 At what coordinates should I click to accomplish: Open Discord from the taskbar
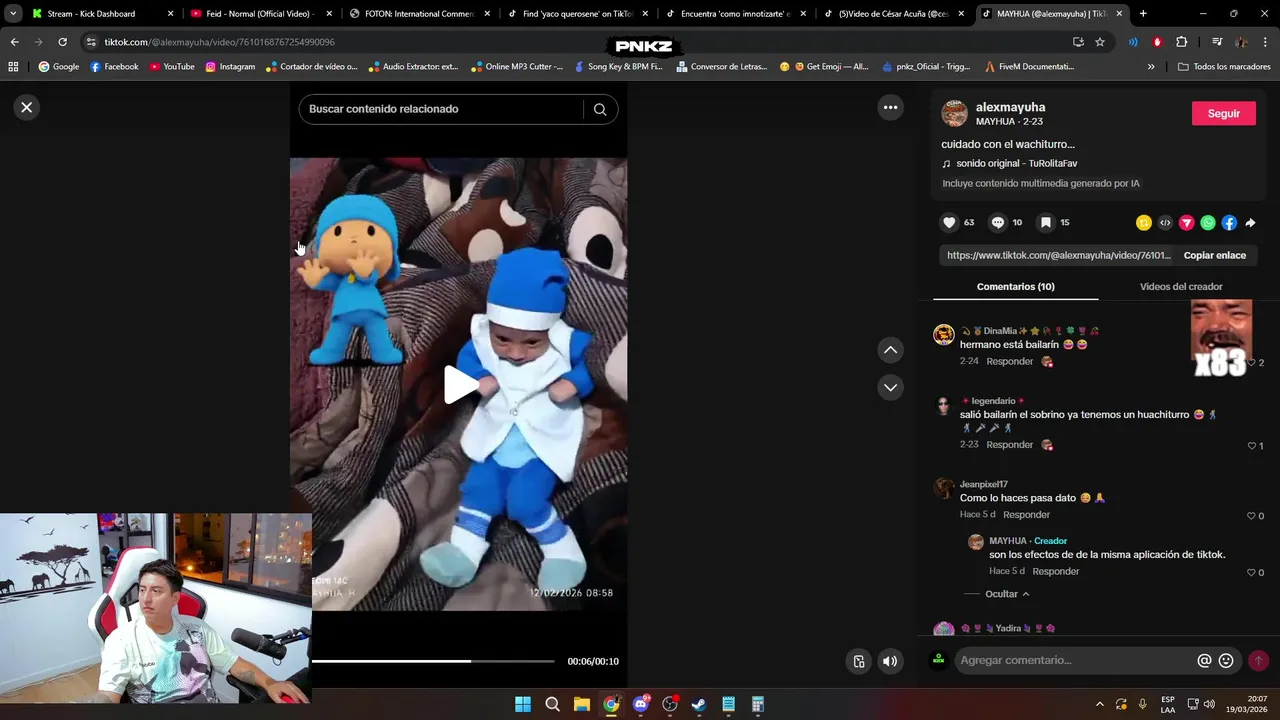click(641, 704)
